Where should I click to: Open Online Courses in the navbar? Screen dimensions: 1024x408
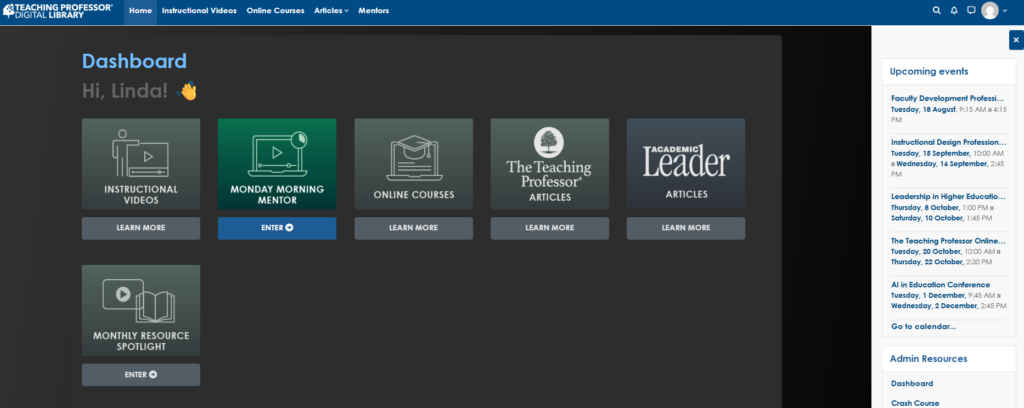[x=275, y=11]
